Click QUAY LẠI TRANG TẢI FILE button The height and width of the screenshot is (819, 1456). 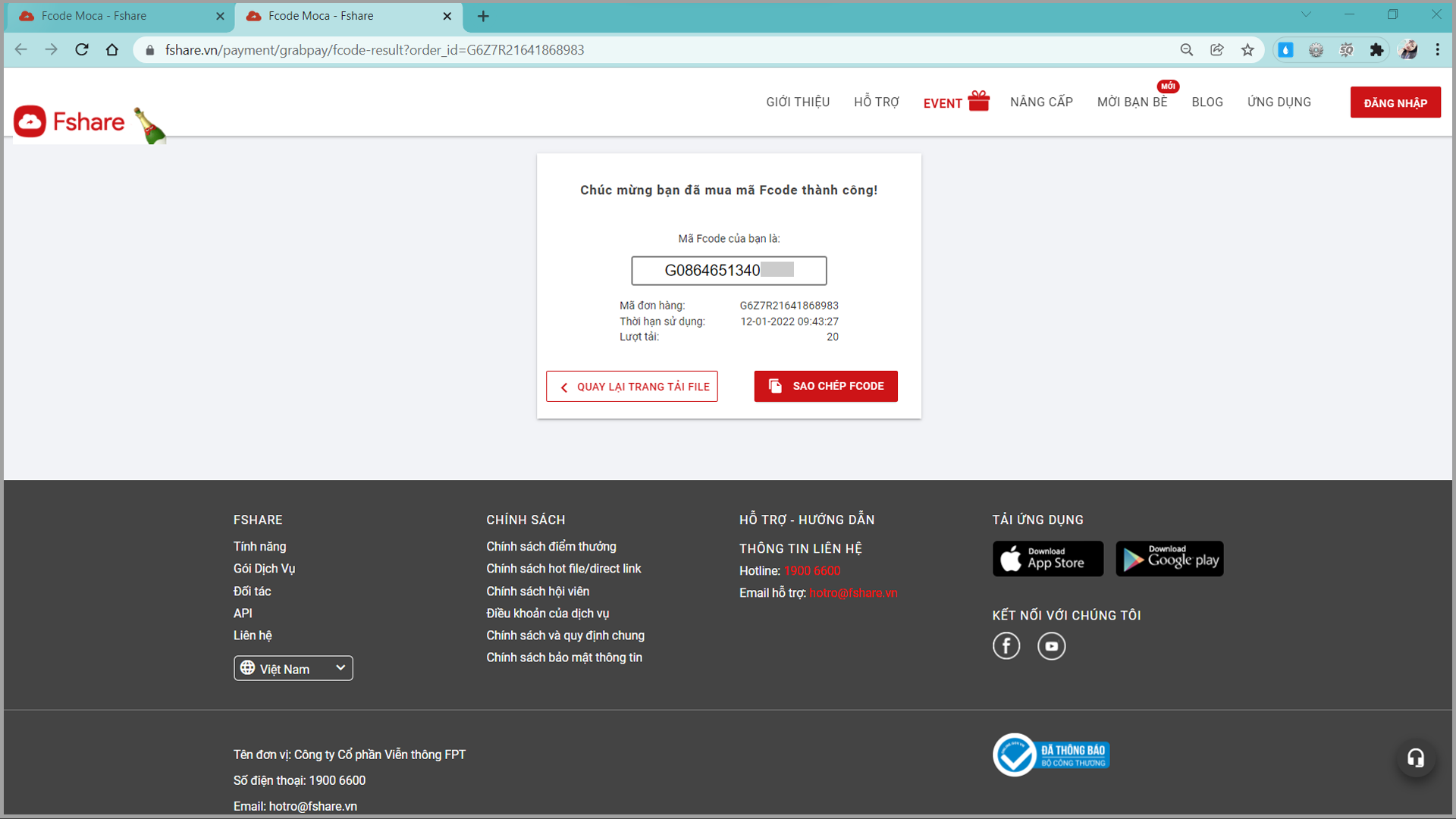[632, 386]
